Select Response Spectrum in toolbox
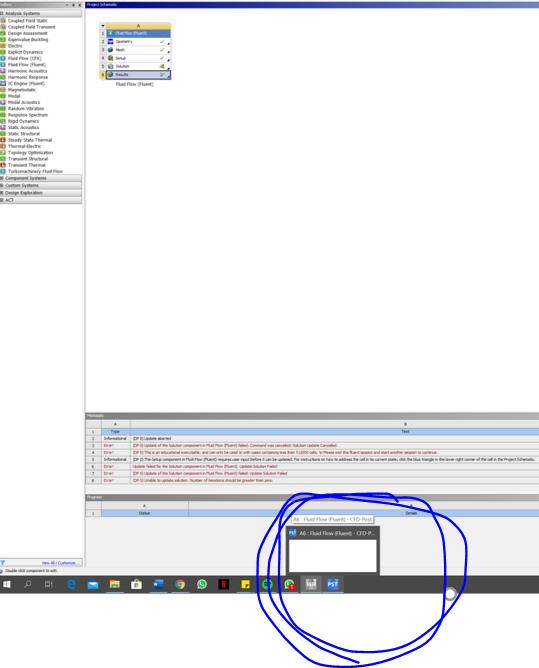 (x=28, y=115)
